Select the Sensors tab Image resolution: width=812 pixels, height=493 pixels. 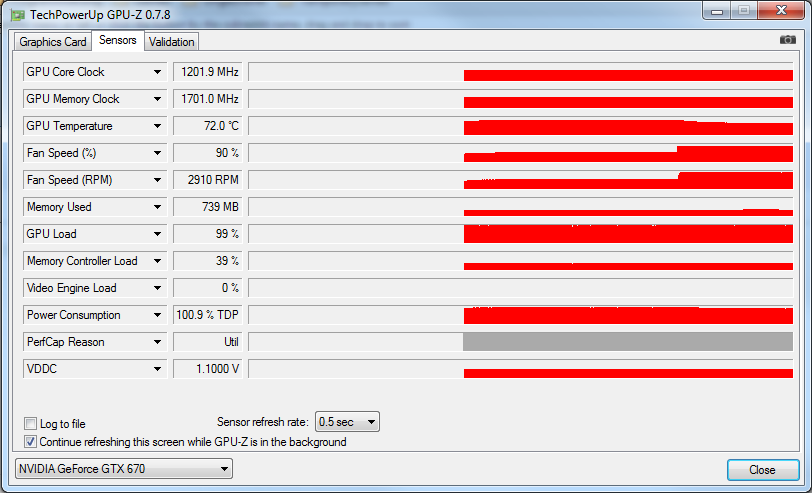tap(118, 40)
